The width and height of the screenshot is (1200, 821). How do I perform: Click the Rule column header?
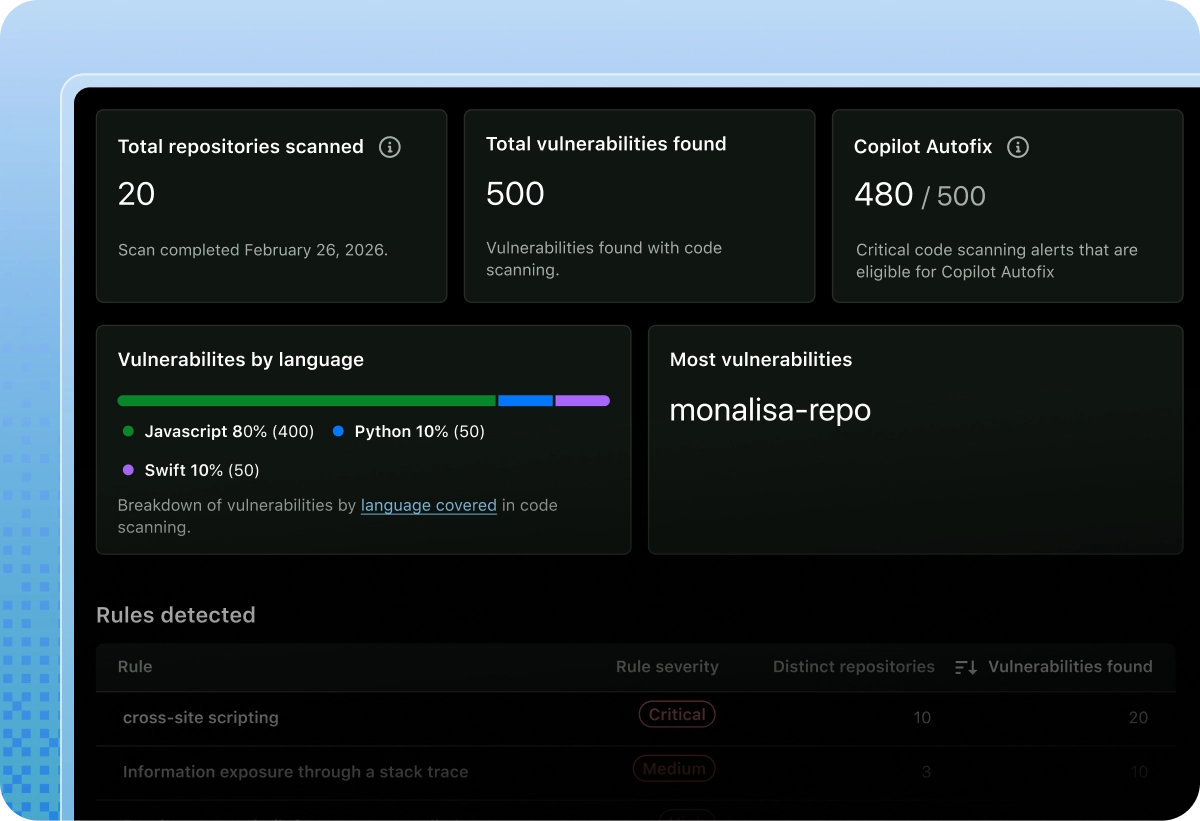(135, 667)
